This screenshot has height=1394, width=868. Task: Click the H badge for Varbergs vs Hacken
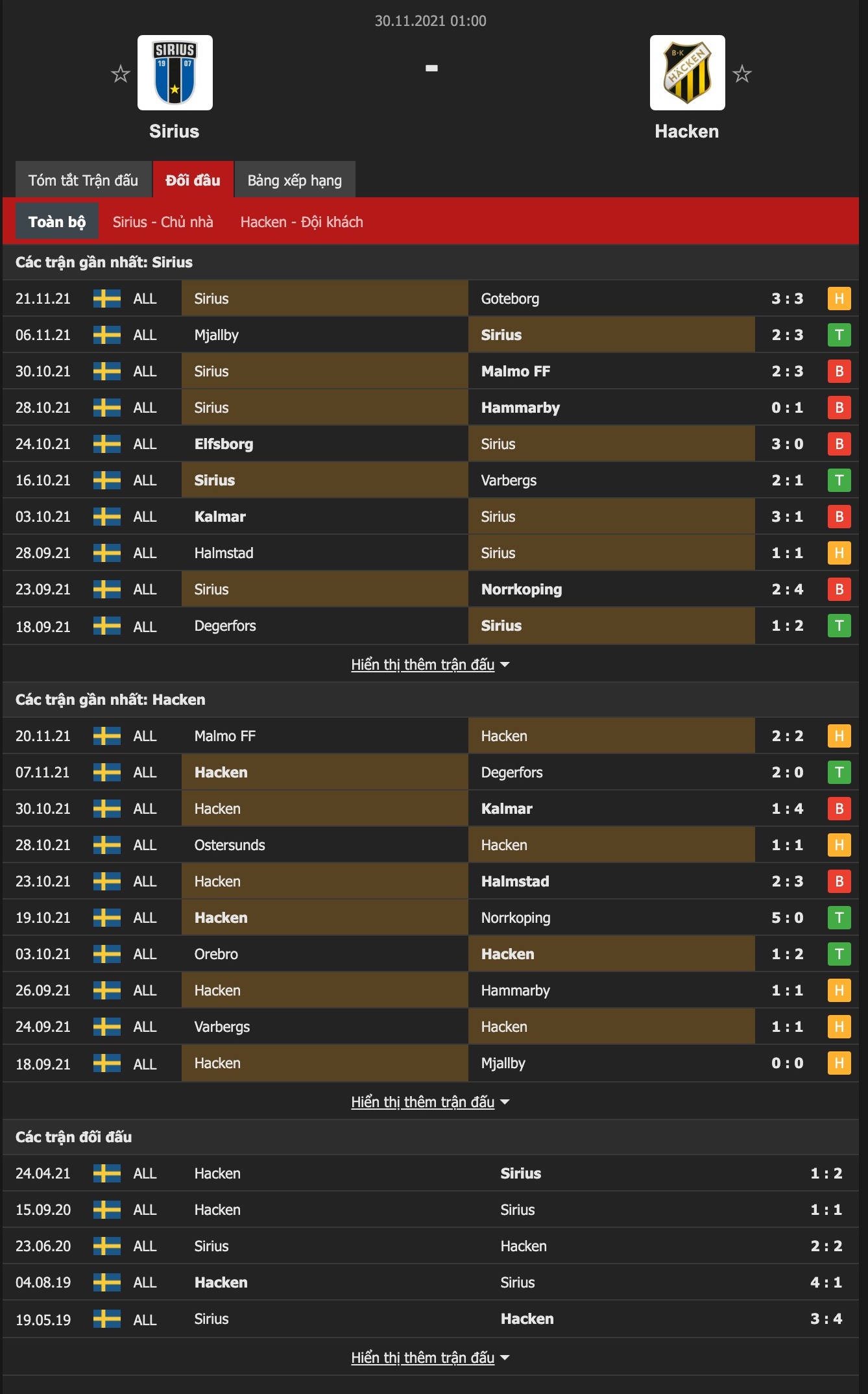(x=839, y=1027)
